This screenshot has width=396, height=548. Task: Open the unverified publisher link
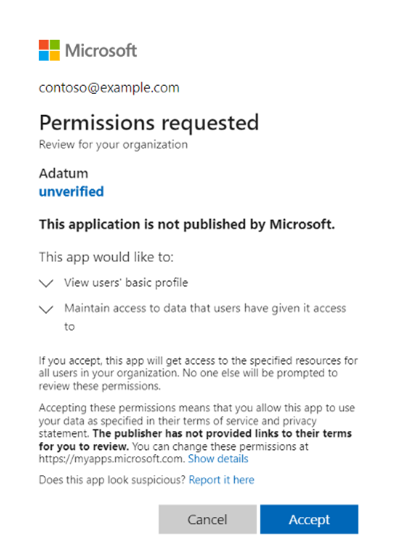tap(71, 192)
